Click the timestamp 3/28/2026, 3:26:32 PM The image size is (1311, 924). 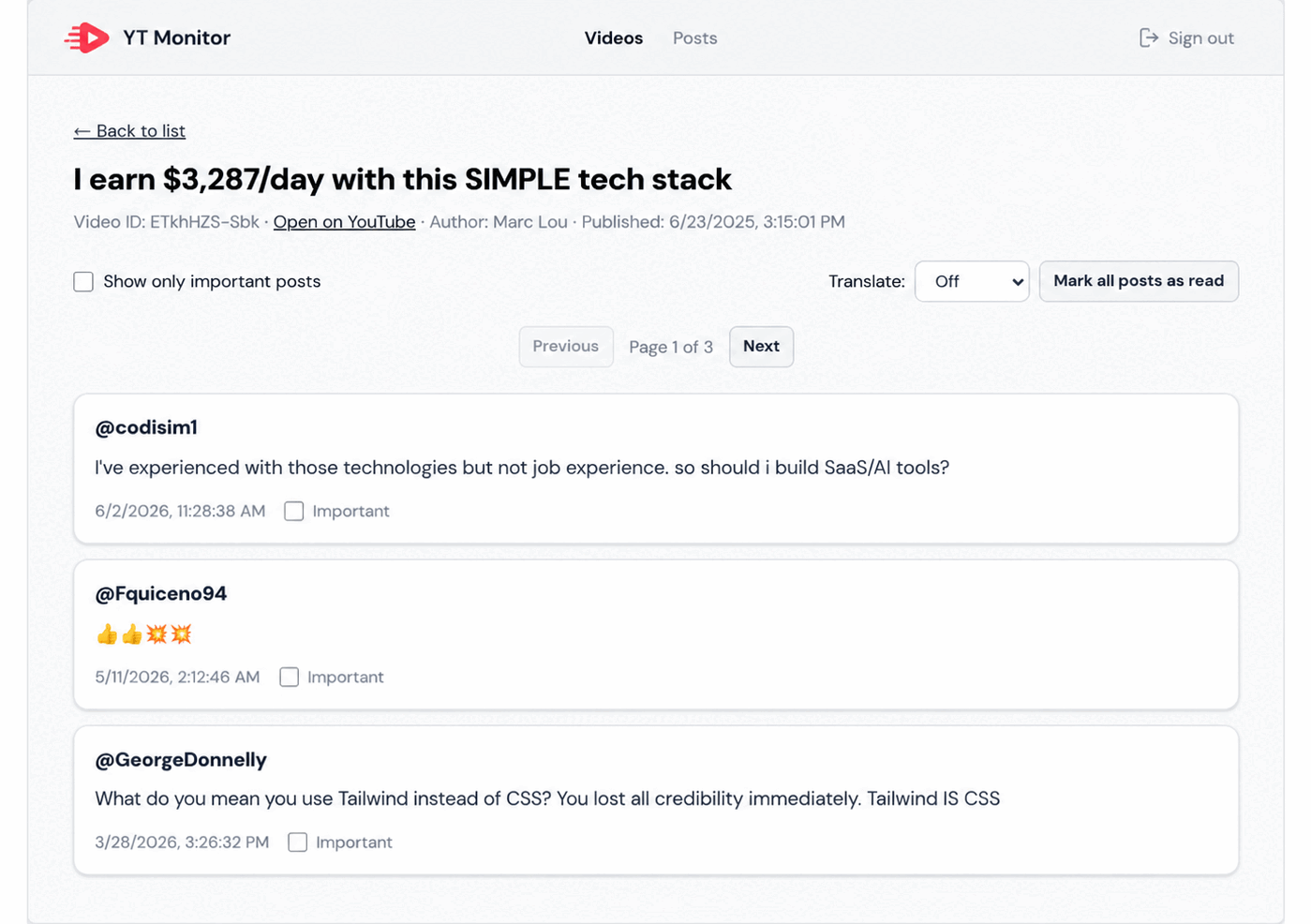pyautogui.click(x=182, y=842)
